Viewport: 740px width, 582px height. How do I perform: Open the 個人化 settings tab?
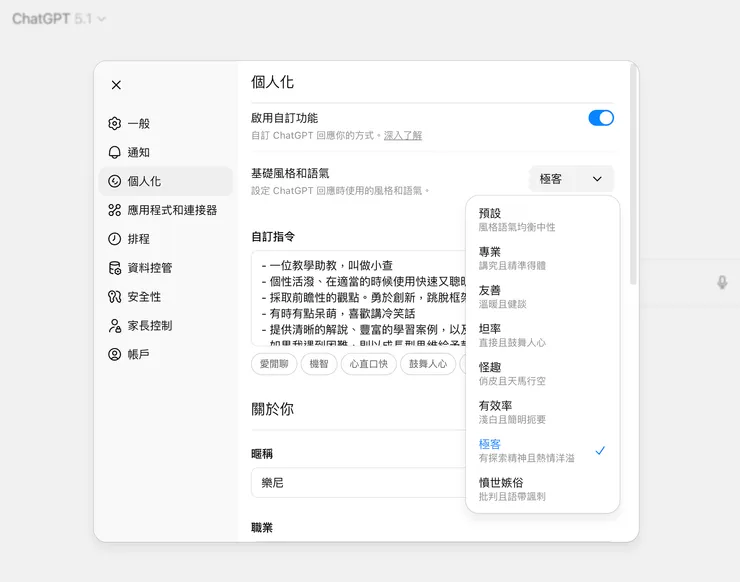166,181
